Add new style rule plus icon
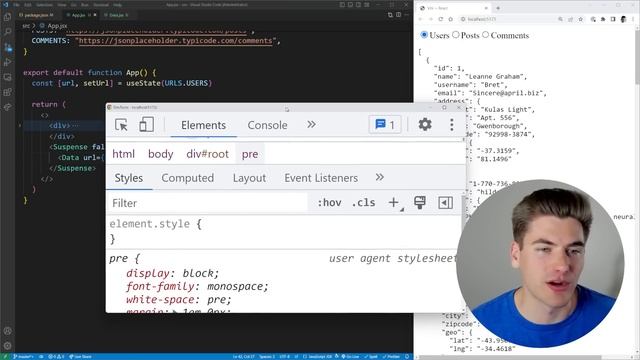 pos(393,202)
